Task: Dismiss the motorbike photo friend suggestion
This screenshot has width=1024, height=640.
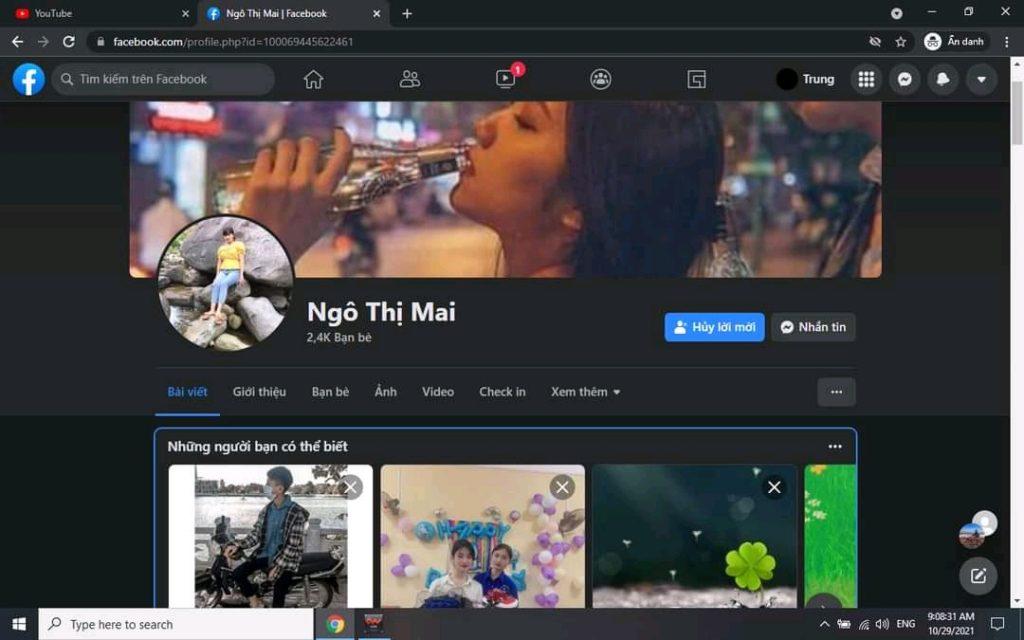Action: tap(349, 487)
